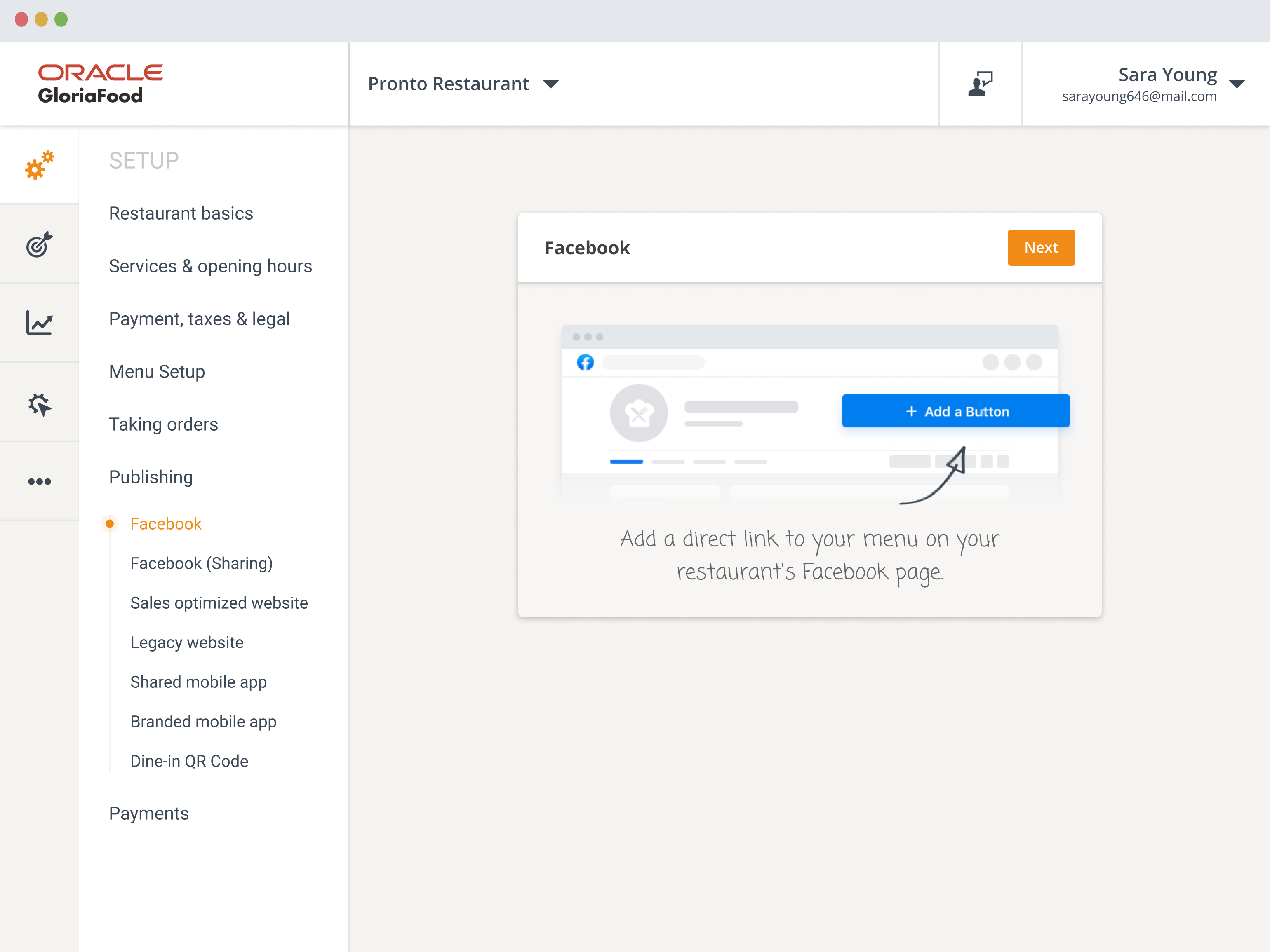Screen dimensions: 1270x952
Task: Go to Menu Setup
Action: click(x=157, y=372)
